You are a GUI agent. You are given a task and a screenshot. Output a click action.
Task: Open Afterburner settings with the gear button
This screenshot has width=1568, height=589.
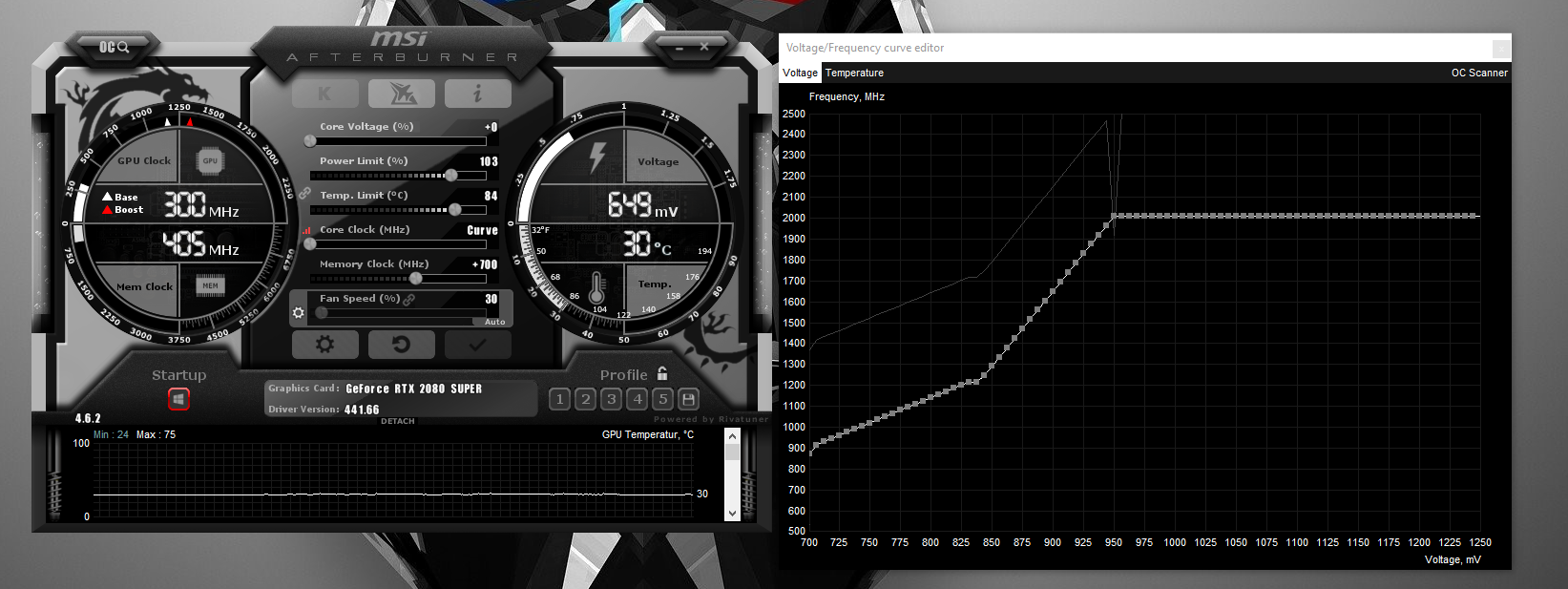[x=324, y=345]
